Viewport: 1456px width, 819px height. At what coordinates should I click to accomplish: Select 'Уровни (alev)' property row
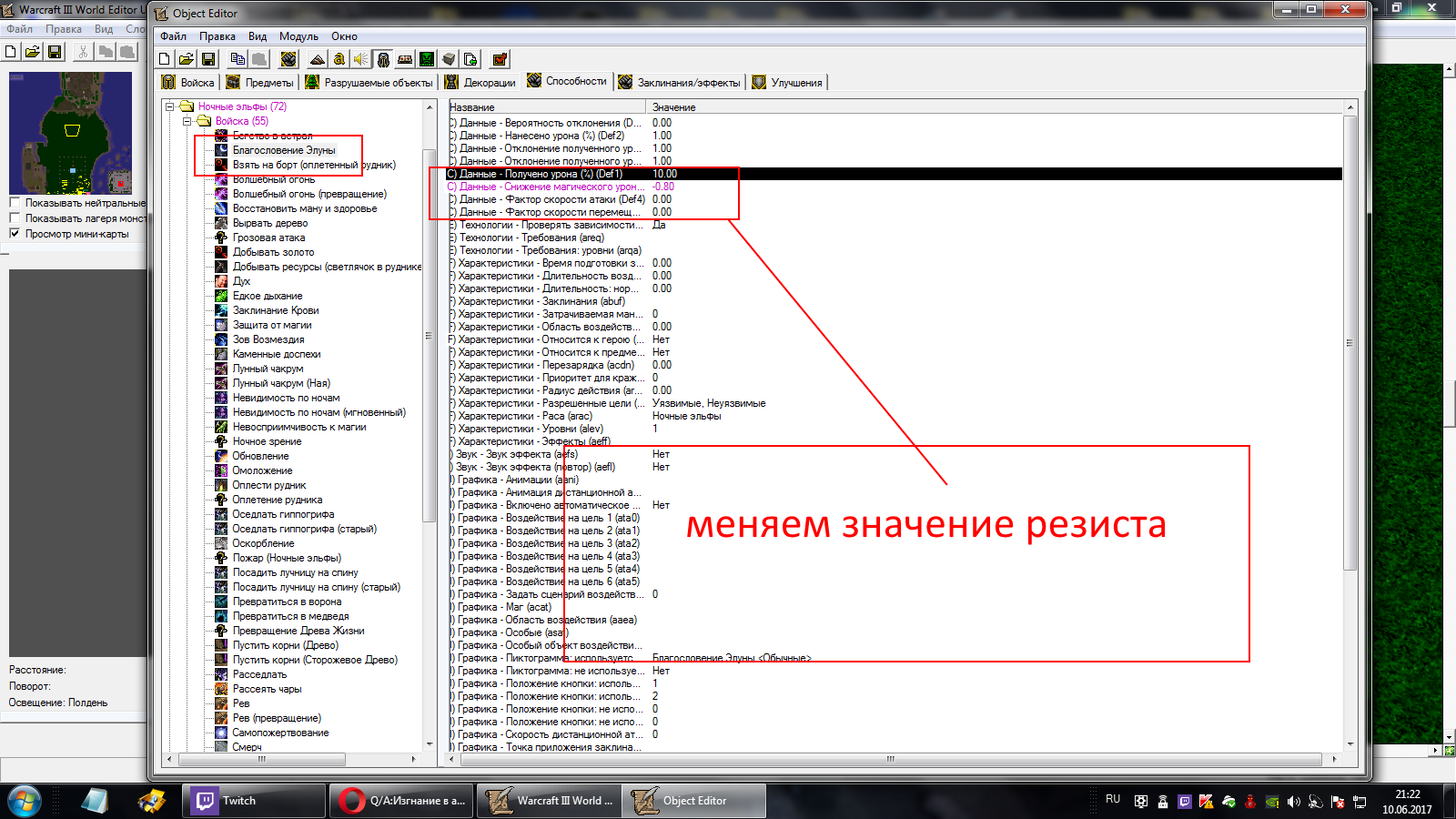coord(895,429)
